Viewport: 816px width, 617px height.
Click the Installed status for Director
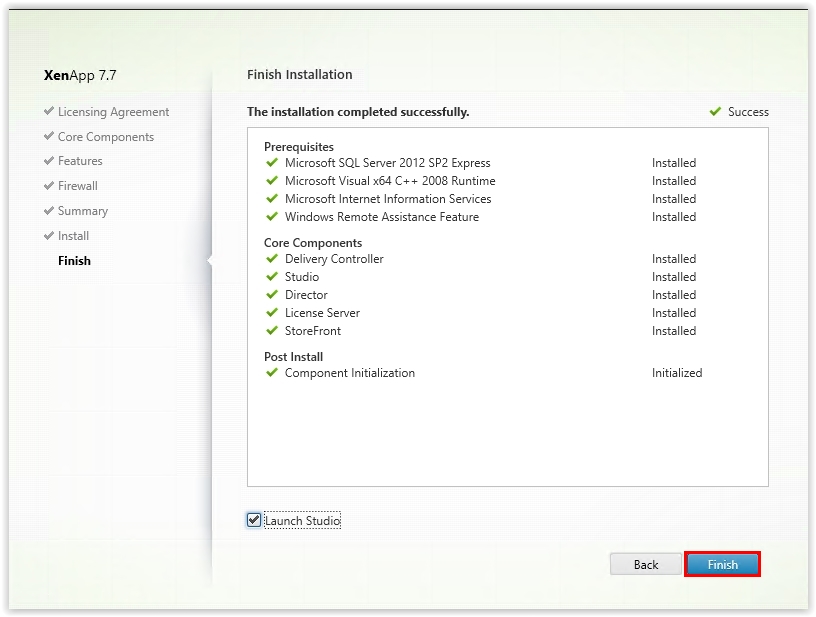(x=674, y=295)
